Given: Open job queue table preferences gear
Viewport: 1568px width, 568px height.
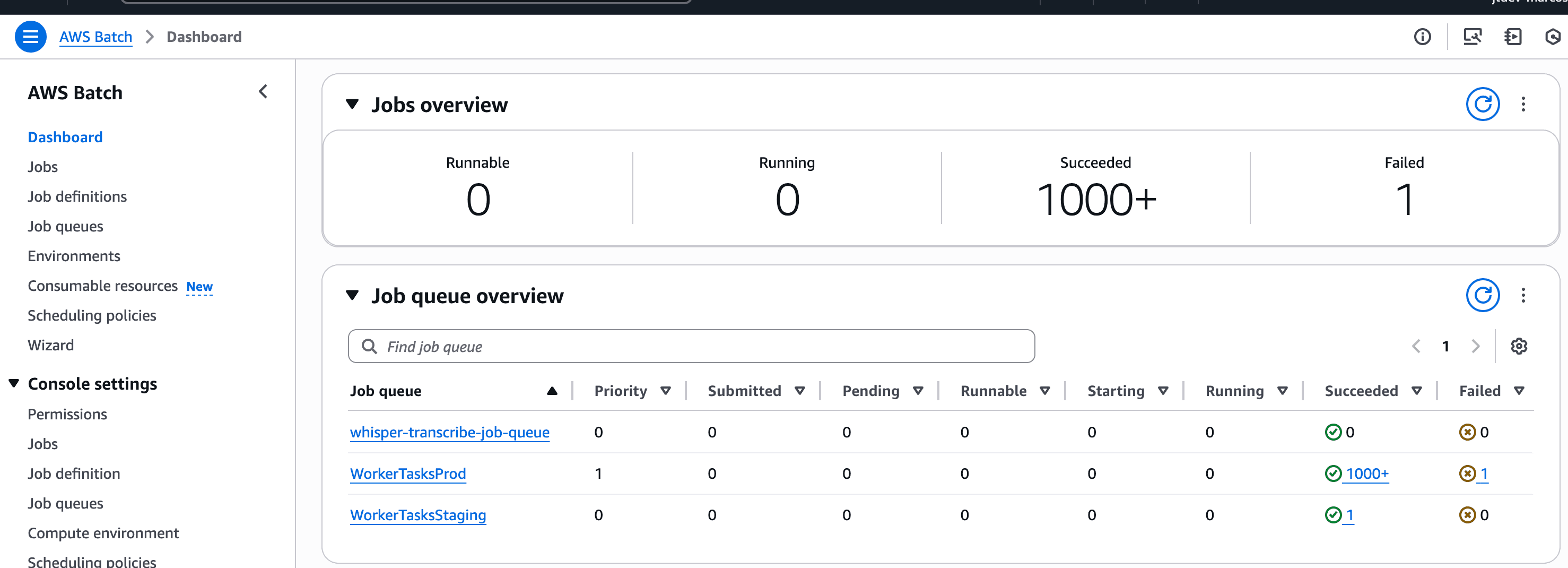Looking at the screenshot, I should (1519, 346).
